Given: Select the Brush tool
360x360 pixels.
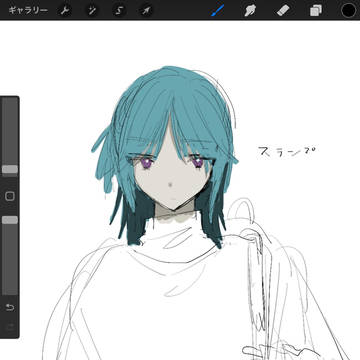Looking at the screenshot, I should [218, 10].
